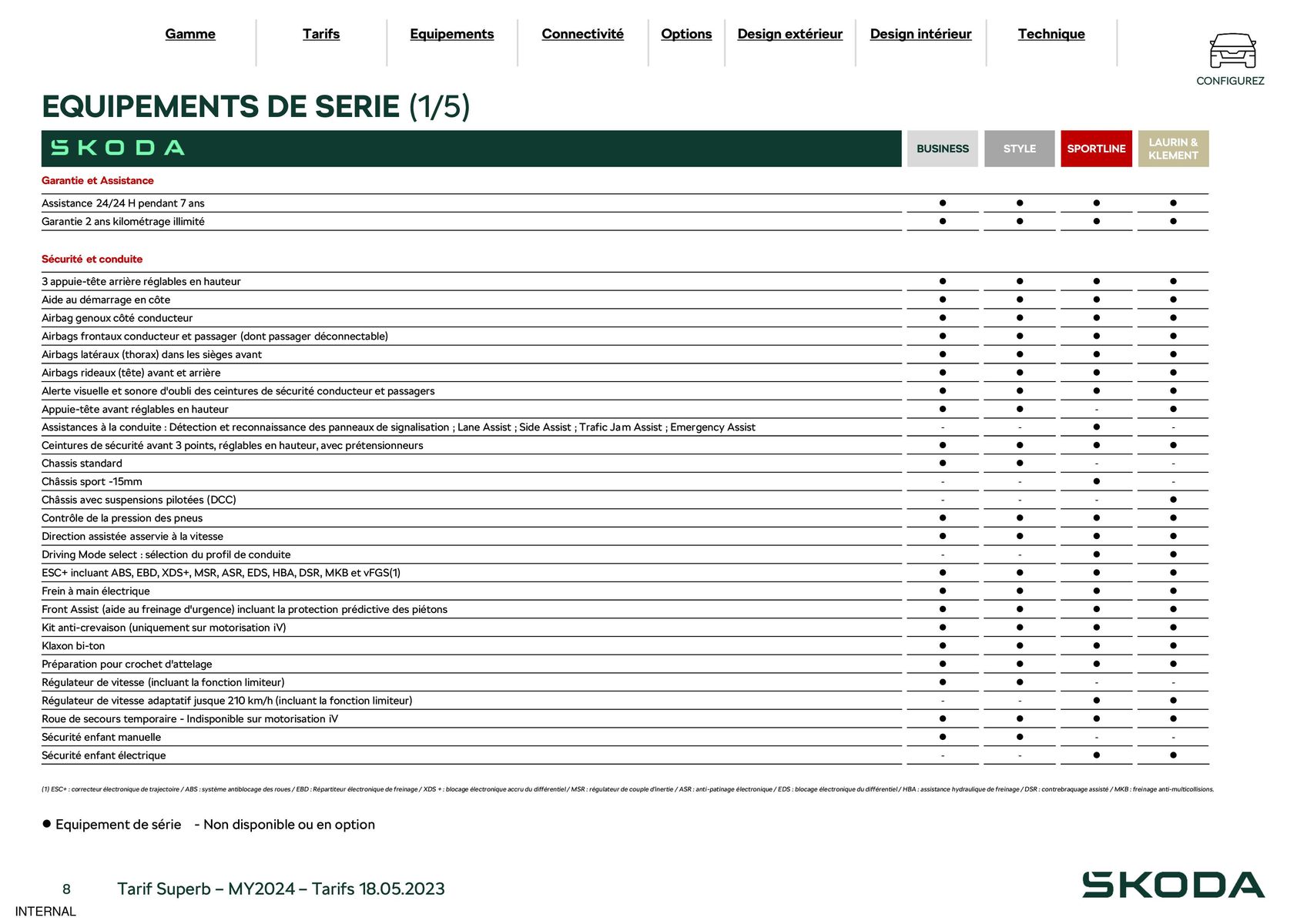
Task: Click Sportline dot for Sécurité enfant électrique
Action: (x=1097, y=755)
